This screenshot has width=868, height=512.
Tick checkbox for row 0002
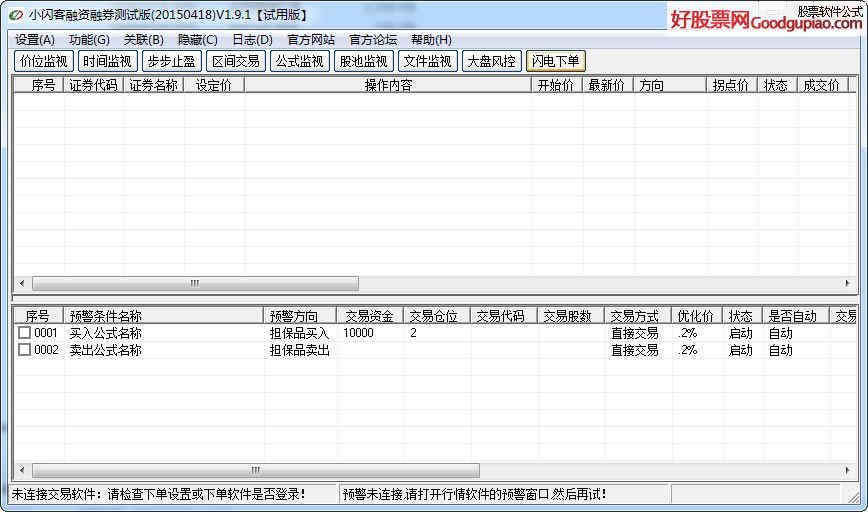coord(24,350)
